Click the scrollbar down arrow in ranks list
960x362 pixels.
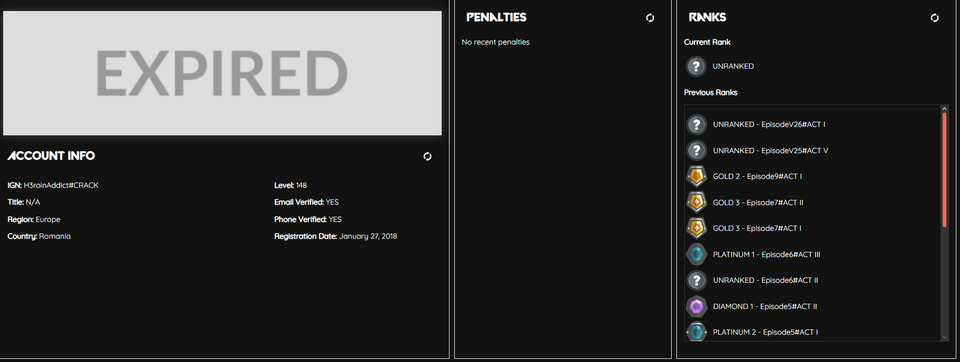click(945, 337)
